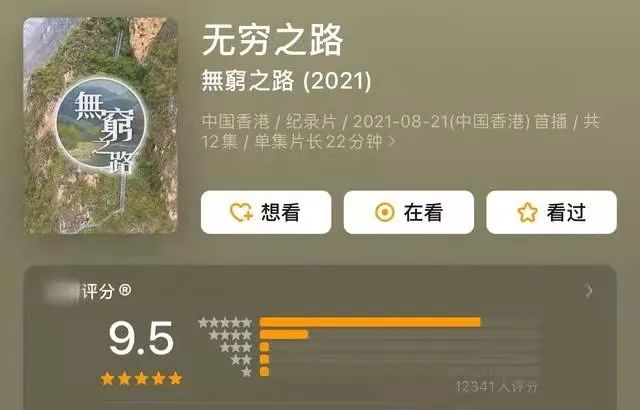Mark the show as 看过
The image size is (640, 410).
point(551,212)
